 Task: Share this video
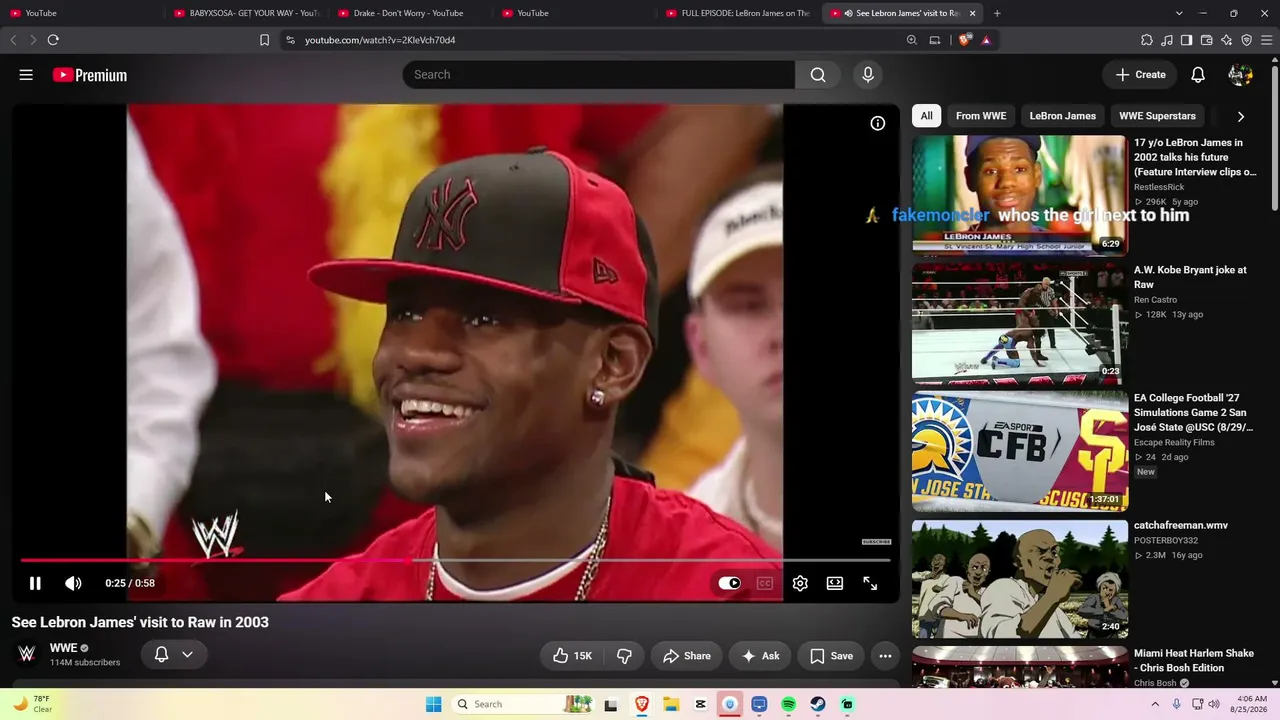[686, 656]
